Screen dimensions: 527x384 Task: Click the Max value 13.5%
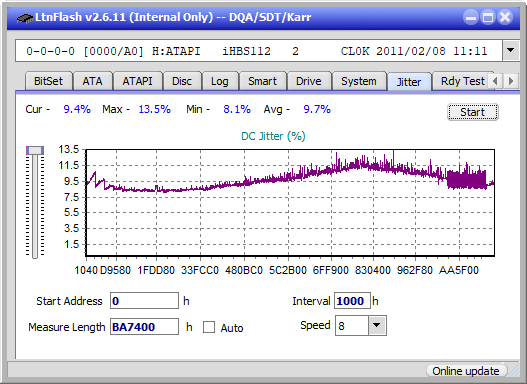click(155, 109)
